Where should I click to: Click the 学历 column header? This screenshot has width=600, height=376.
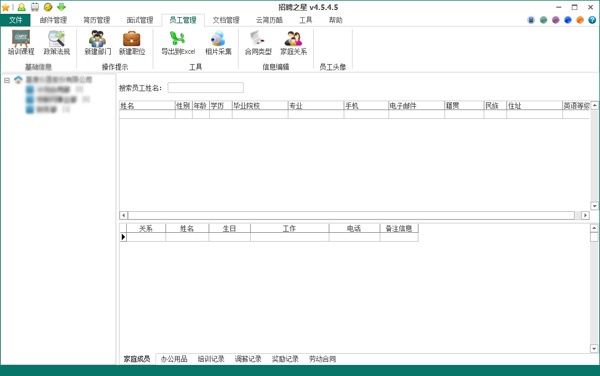pos(220,106)
